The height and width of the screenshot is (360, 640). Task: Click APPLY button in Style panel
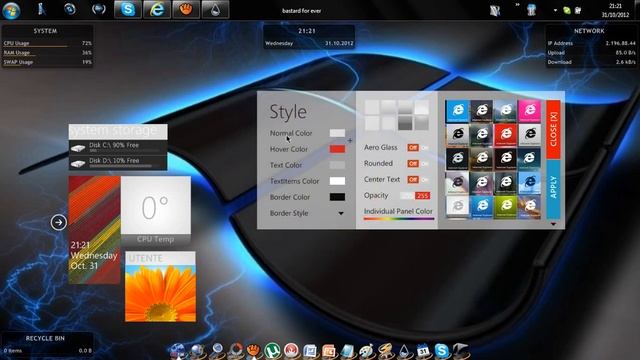click(x=553, y=189)
